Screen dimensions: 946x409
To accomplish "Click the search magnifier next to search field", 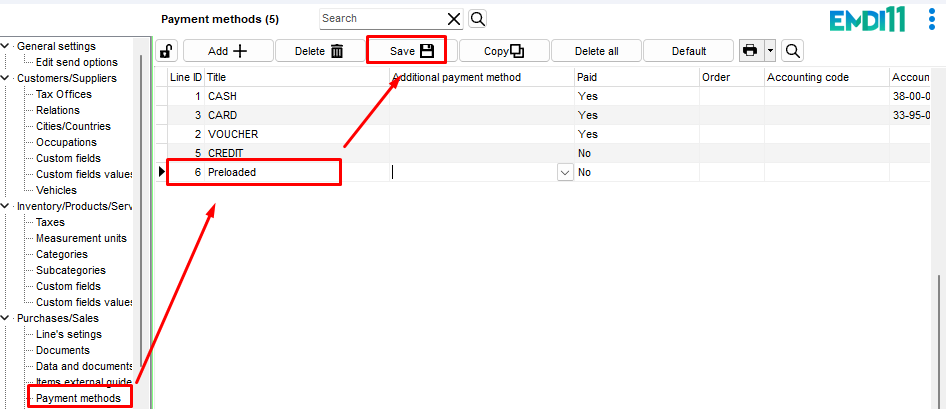I will tap(477, 19).
